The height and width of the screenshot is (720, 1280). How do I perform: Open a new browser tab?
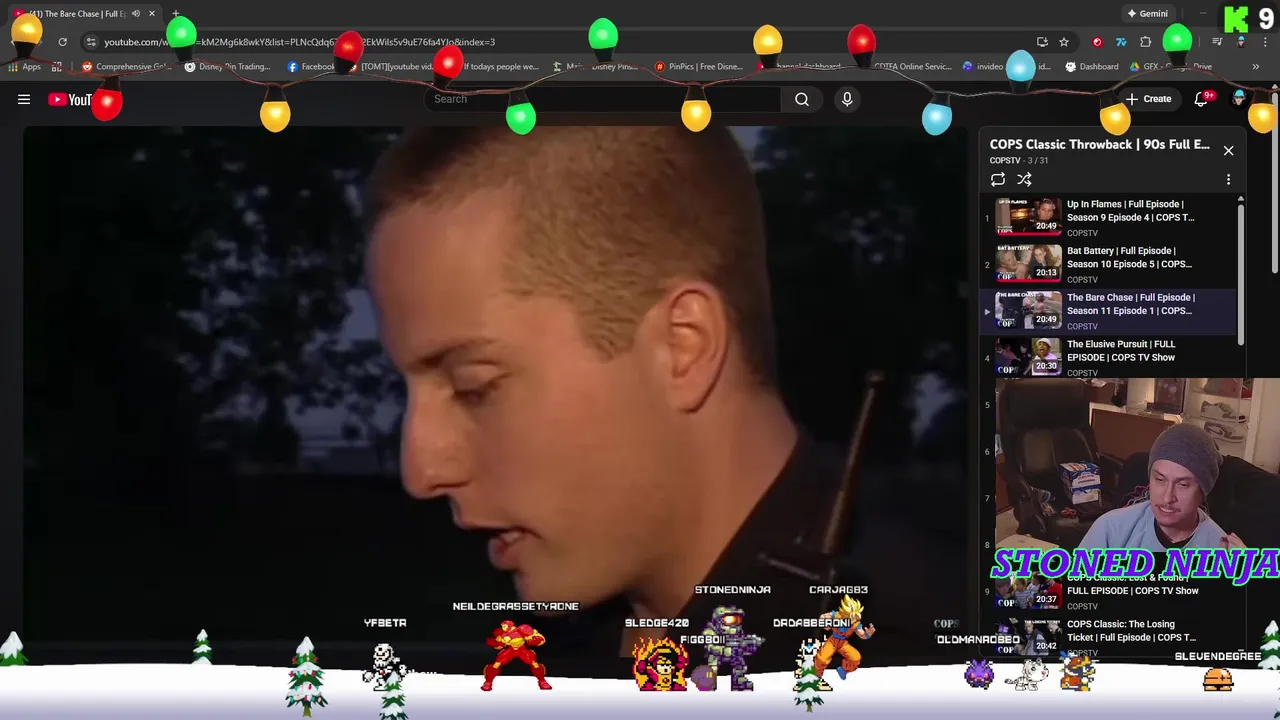[x=176, y=14]
